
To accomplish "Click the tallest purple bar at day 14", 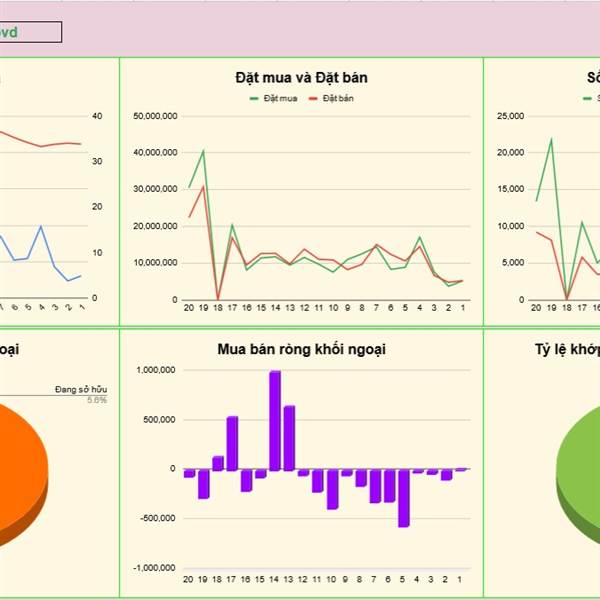I will pos(275,420).
